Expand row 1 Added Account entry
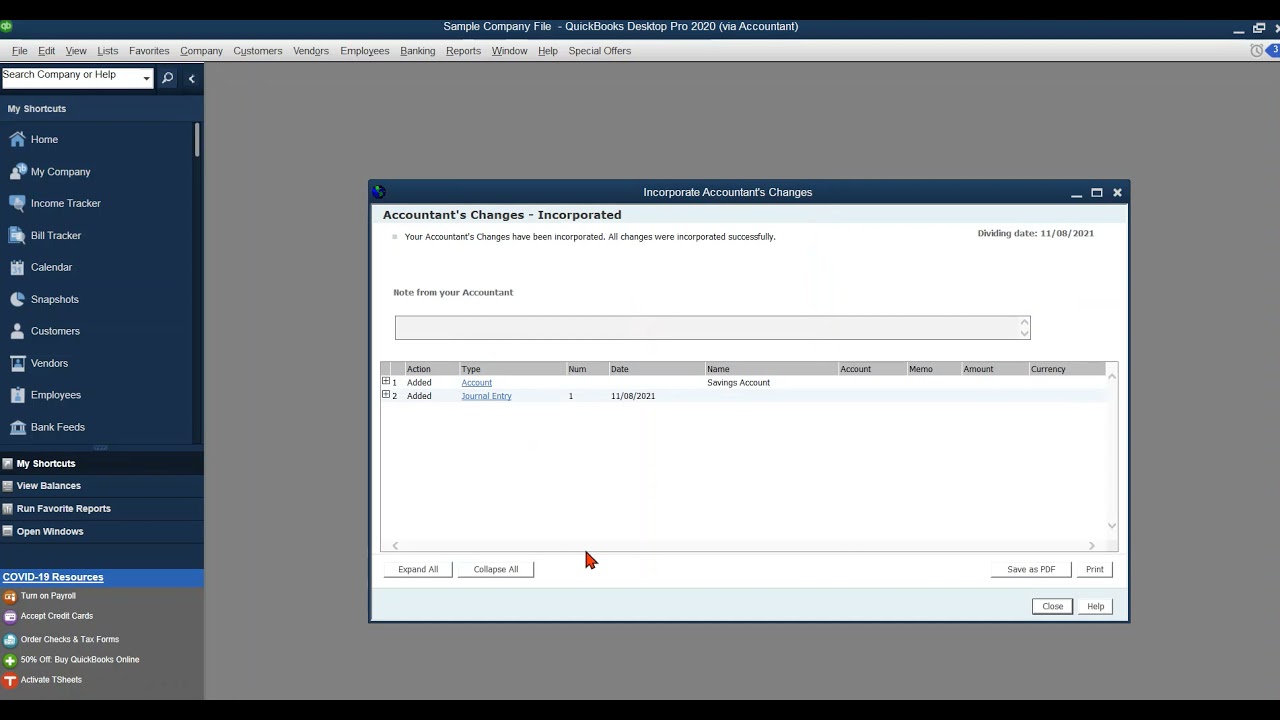The height and width of the screenshot is (720, 1280). [385, 381]
